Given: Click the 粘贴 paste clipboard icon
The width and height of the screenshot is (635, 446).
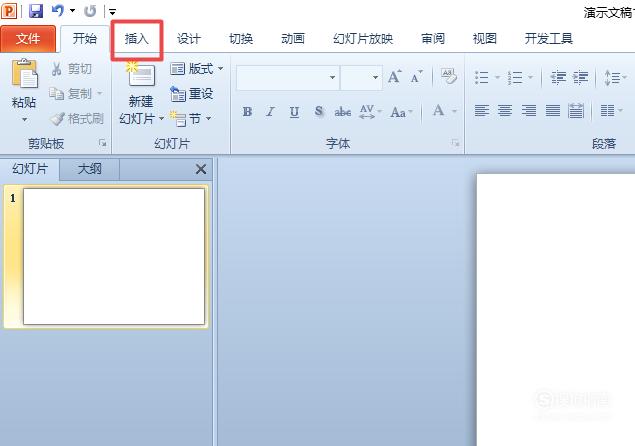Looking at the screenshot, I should [x=24, y=74].
